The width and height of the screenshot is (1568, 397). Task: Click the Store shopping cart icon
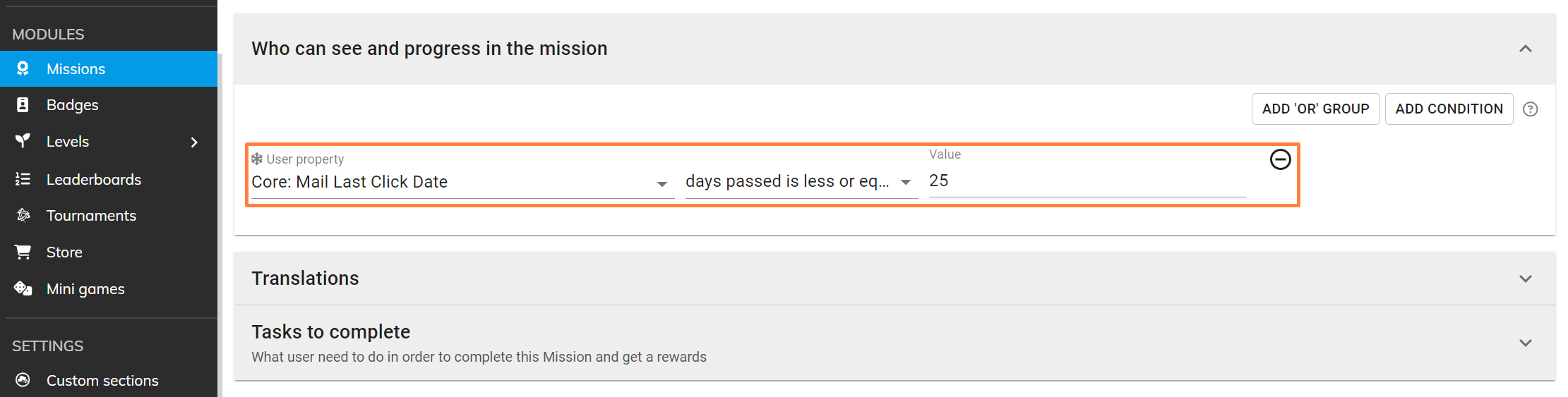pos(23,252)
